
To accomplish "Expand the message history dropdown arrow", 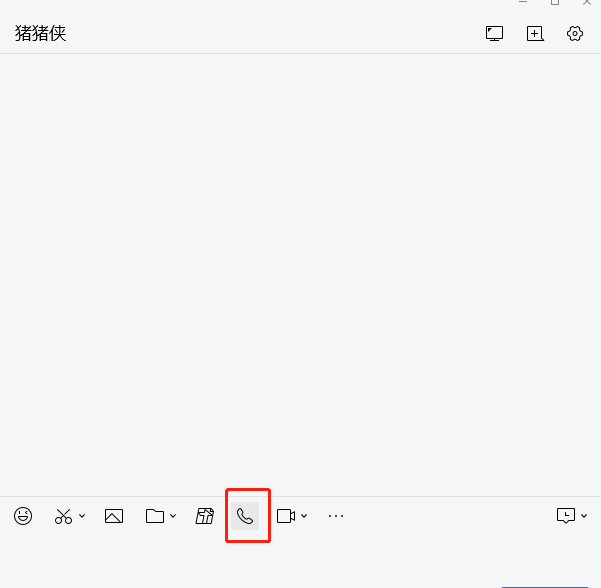I will click(x=584, y=516).
